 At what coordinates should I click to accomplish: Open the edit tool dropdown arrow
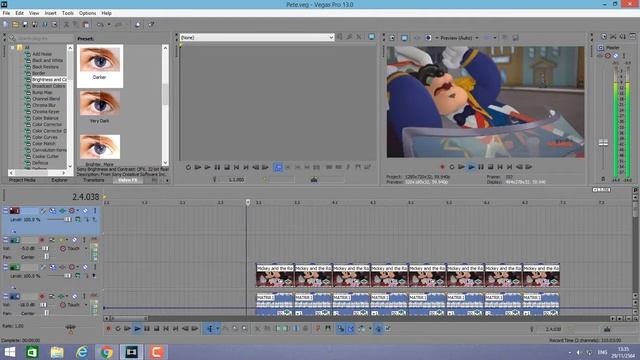click(x=218, y=329)
